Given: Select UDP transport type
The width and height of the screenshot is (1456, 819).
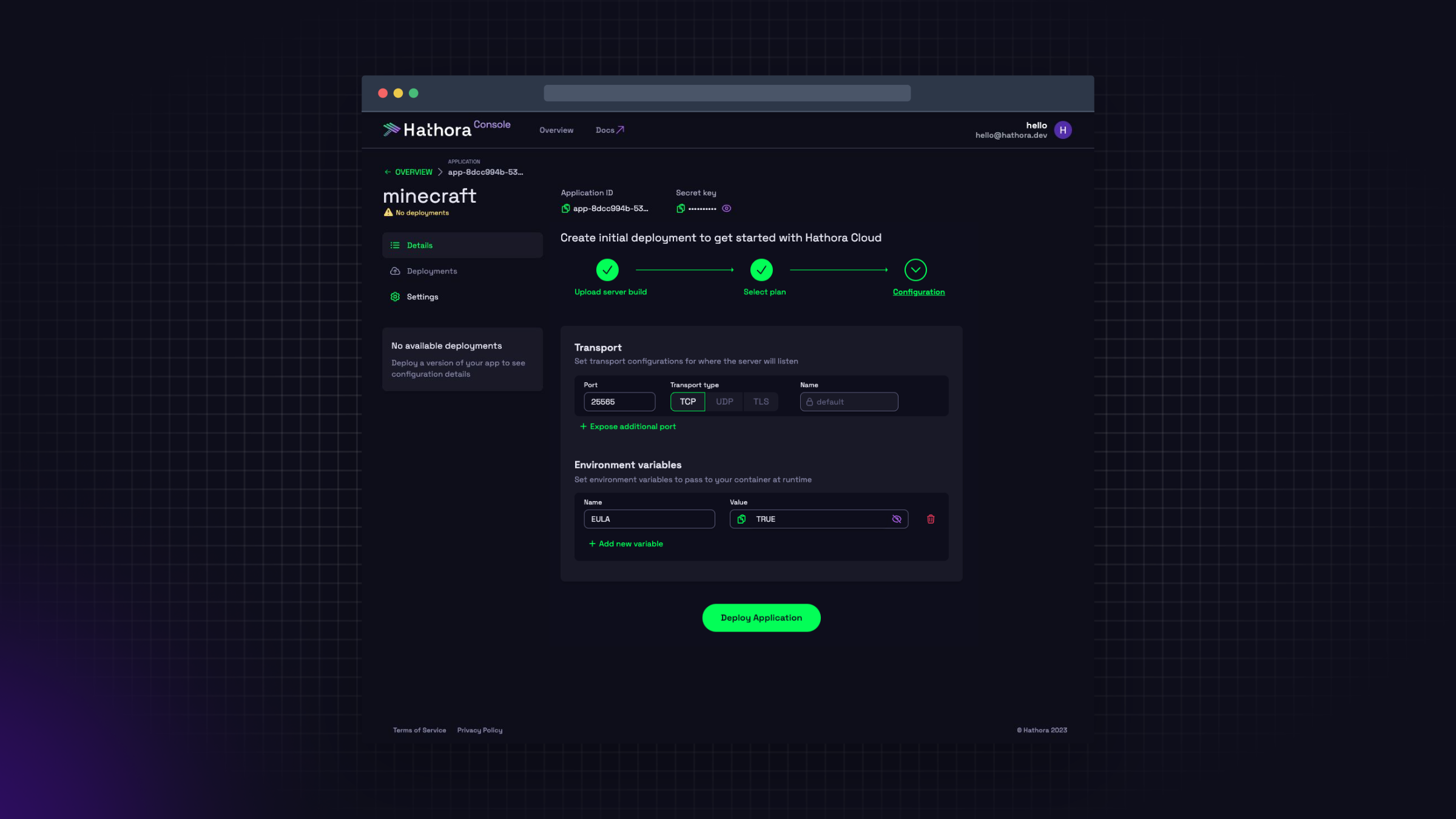Looking at the screenshot, I should coord(724,402).
